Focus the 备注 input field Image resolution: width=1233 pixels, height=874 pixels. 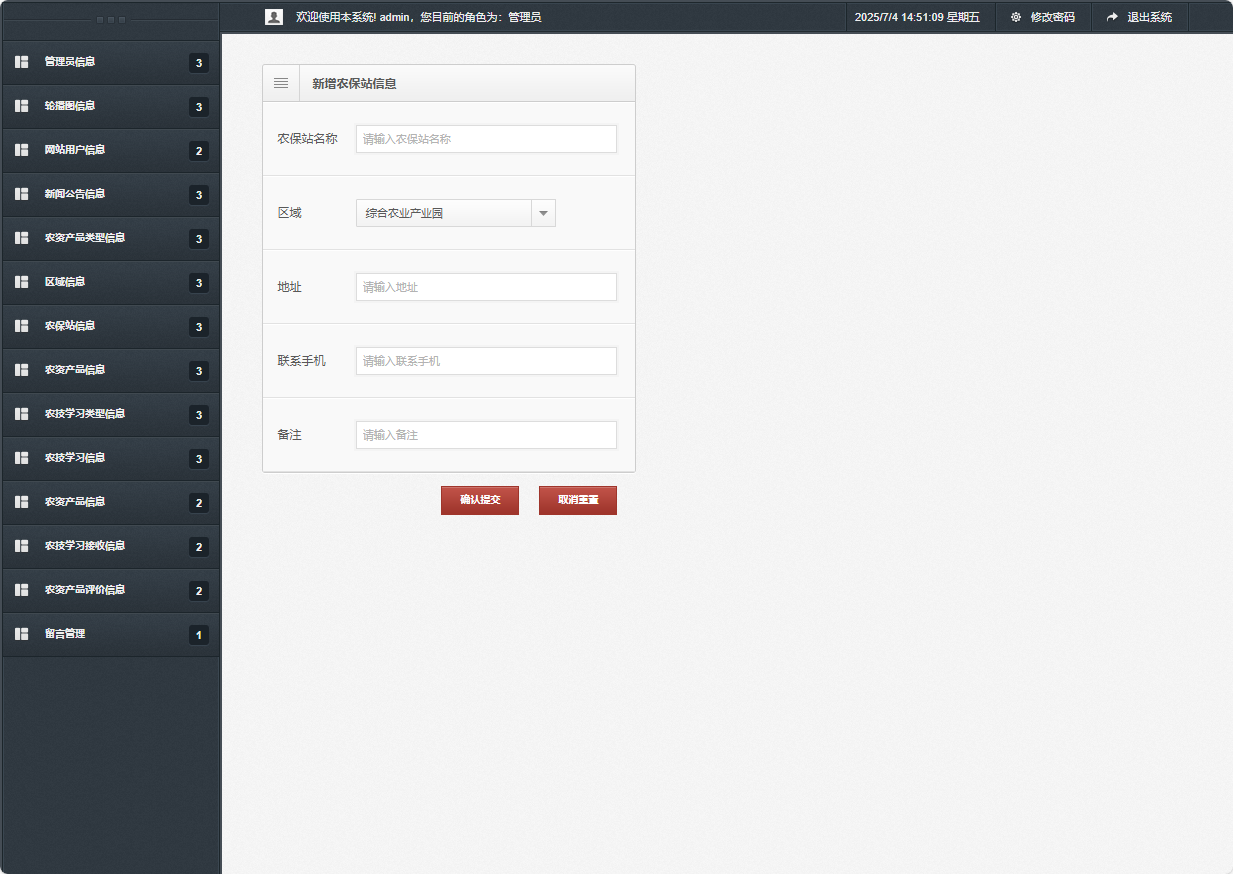coord(486,435)
